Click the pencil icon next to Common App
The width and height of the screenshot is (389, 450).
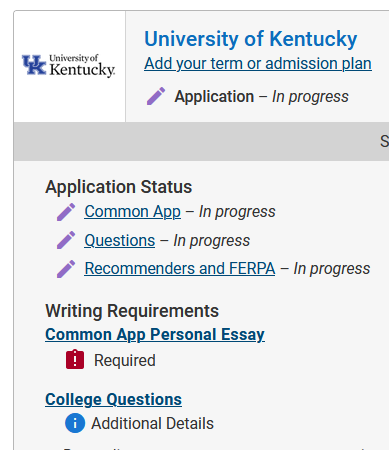(x=66, y=212)
